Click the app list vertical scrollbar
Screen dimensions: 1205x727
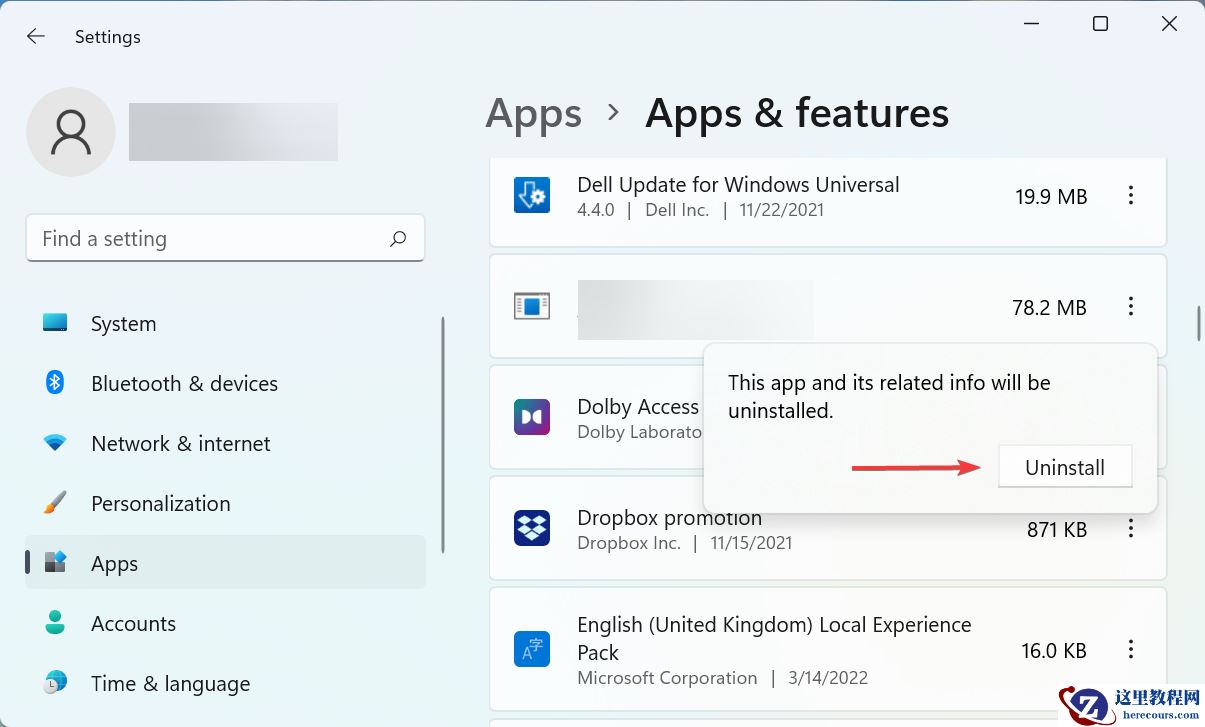pos(1198,324)
